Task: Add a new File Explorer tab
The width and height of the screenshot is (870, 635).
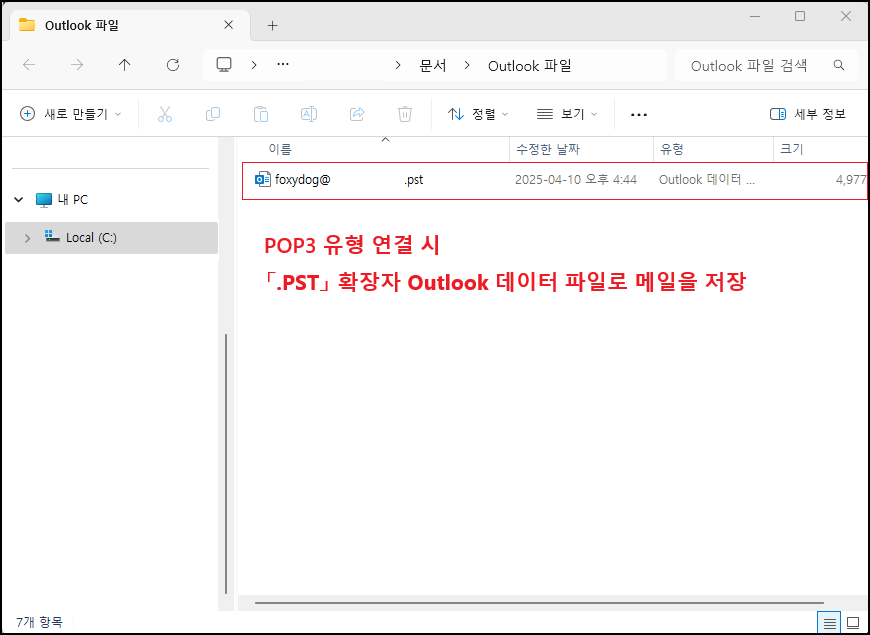Action: pyautogui.click(x=272, y=26)
